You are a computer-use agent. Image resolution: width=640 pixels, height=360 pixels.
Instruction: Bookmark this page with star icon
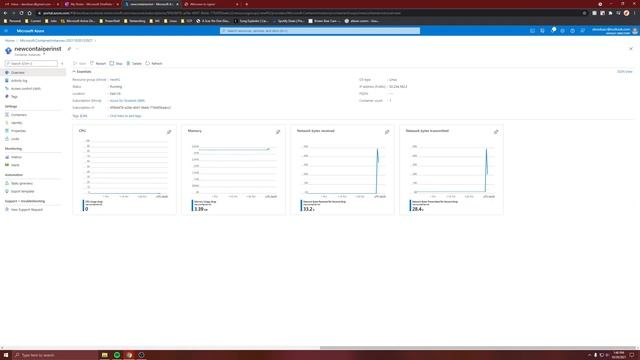(x=584, y=13)
